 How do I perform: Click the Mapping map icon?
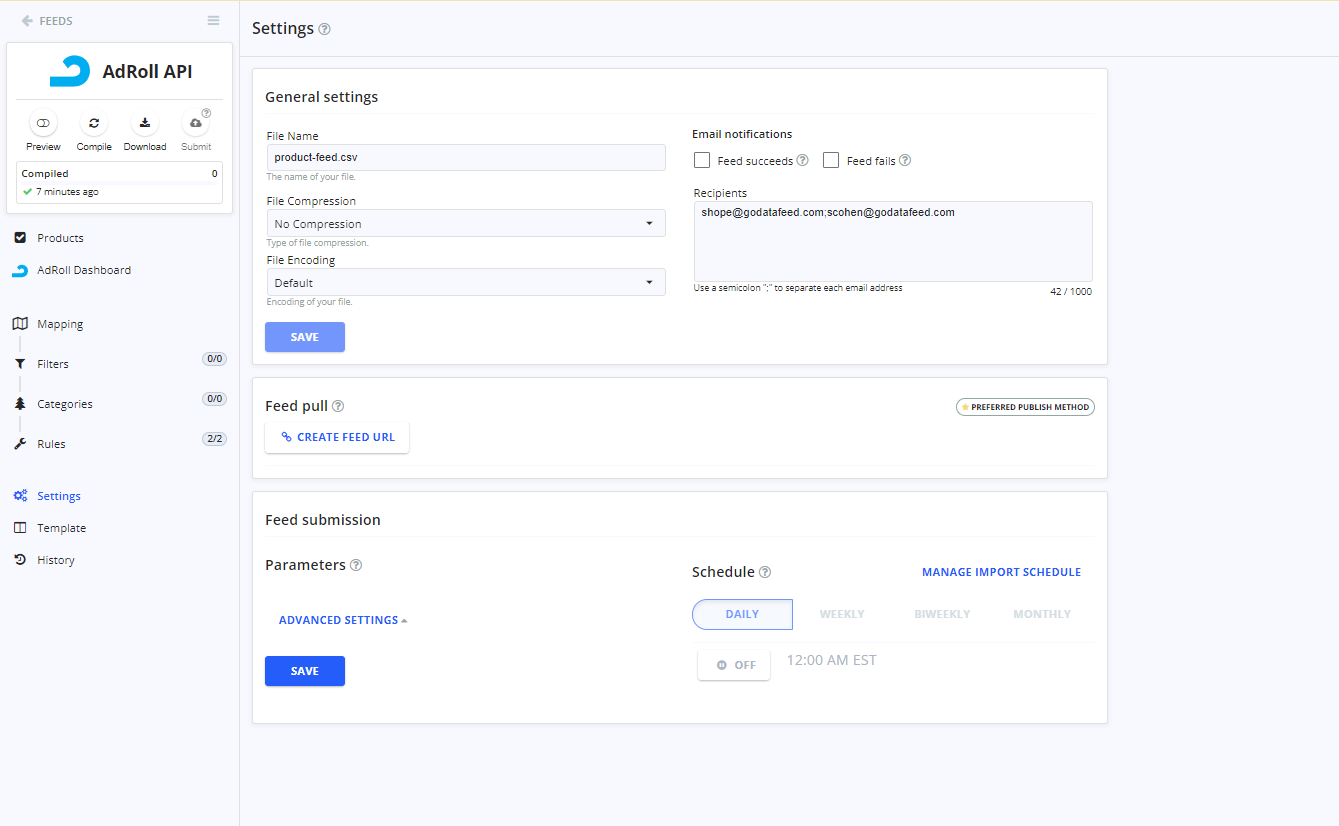click(20, 324)
